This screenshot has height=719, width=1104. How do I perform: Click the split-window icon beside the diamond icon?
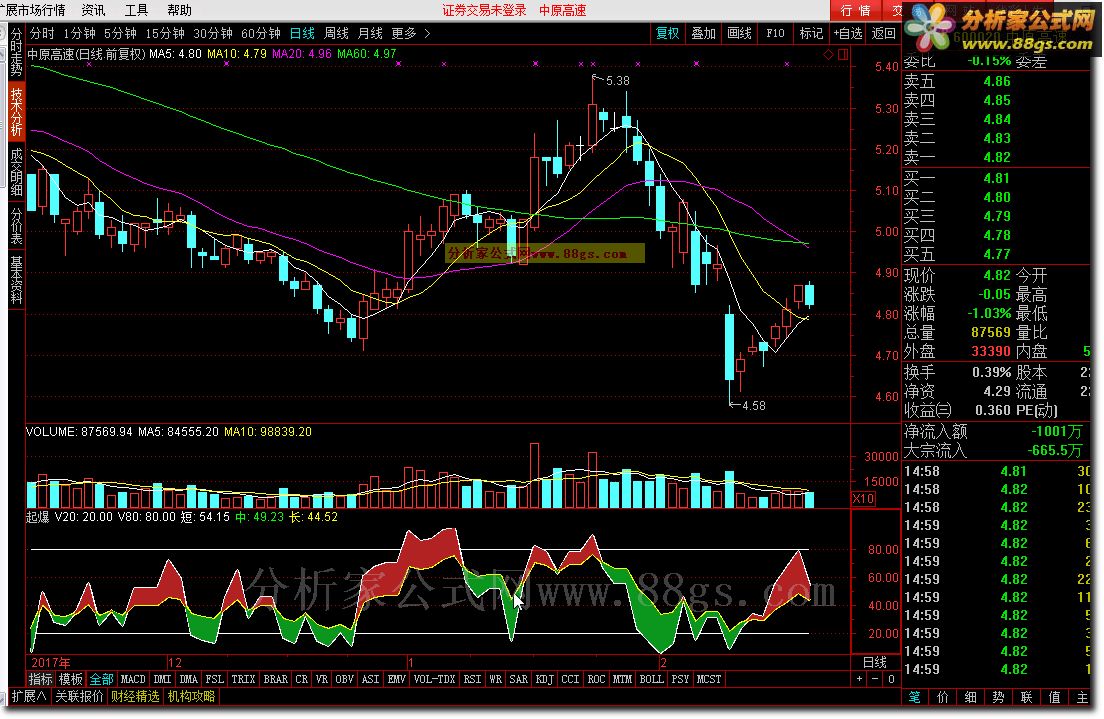(x=843, y=54)
